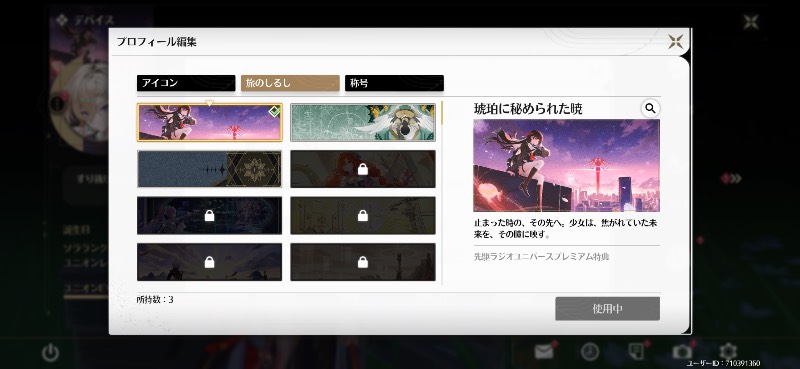Click the triple-arrow icon on right side
Screen dimensions: 800x369
pyautogui.click(x=731, y=179)
